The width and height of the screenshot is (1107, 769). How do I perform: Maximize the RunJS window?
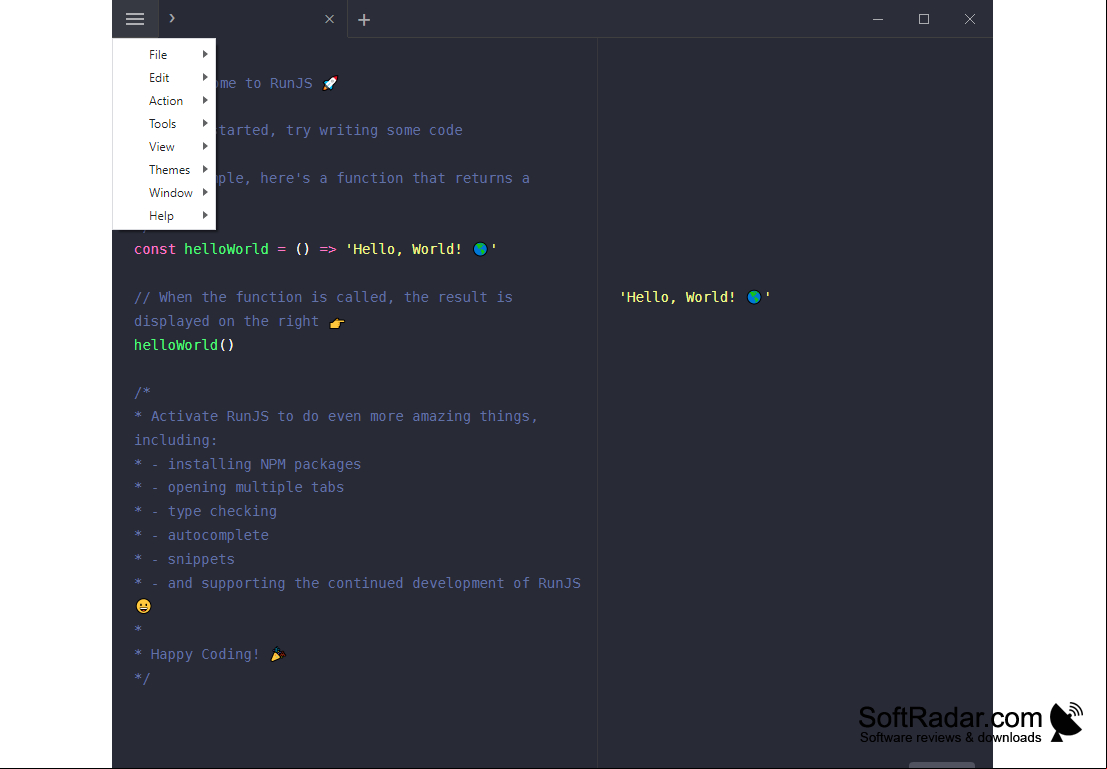coord(923,19)
